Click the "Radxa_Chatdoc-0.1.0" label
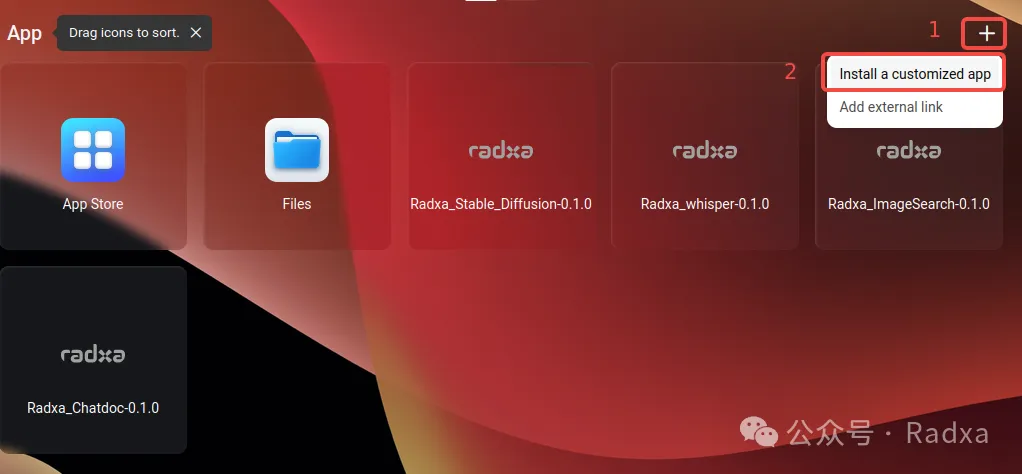 [x=93, y=408]
